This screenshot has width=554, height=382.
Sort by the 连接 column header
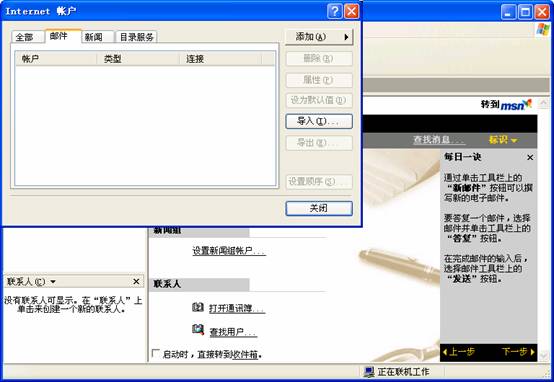point(221,59)
